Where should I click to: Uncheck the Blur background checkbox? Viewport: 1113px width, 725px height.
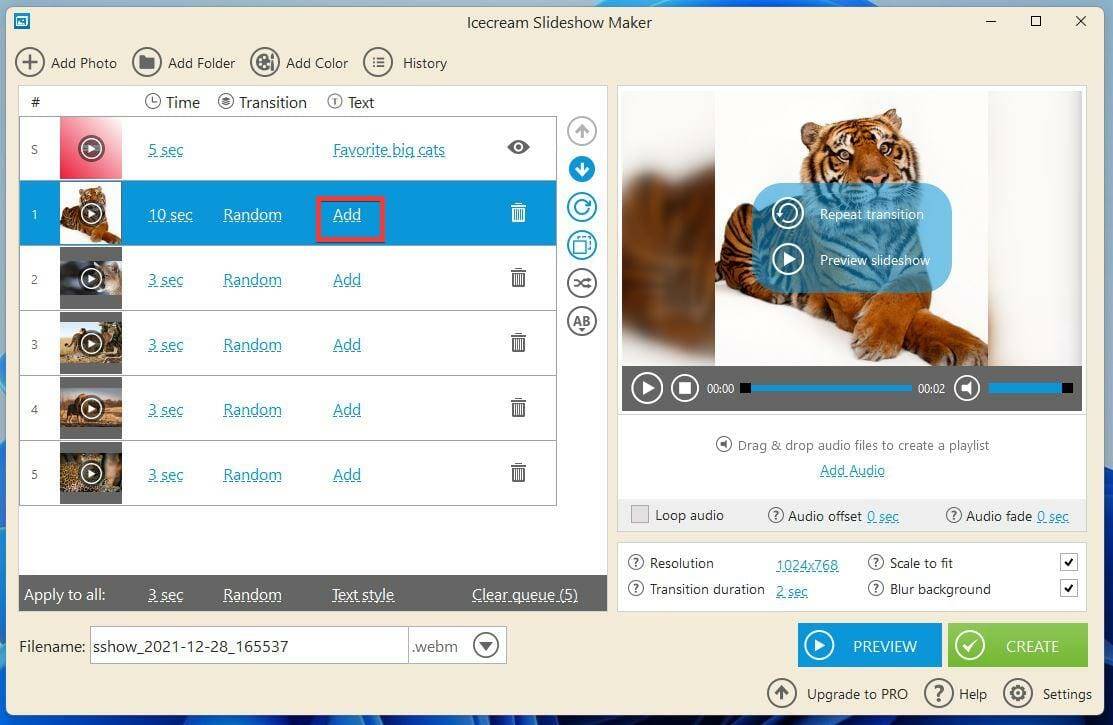pyautogui.click(x=1069, y=588)
